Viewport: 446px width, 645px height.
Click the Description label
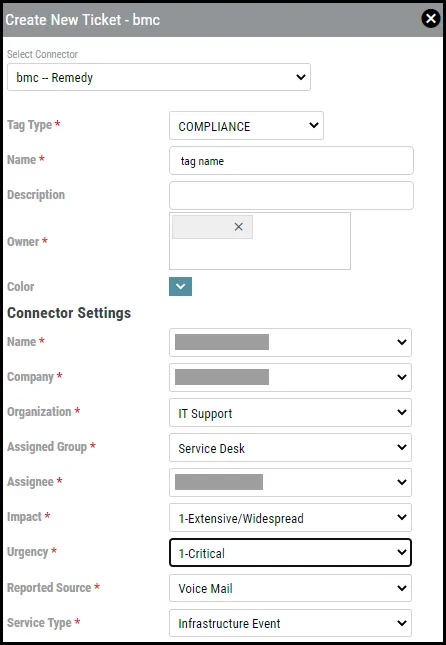(x=36, y=195)
